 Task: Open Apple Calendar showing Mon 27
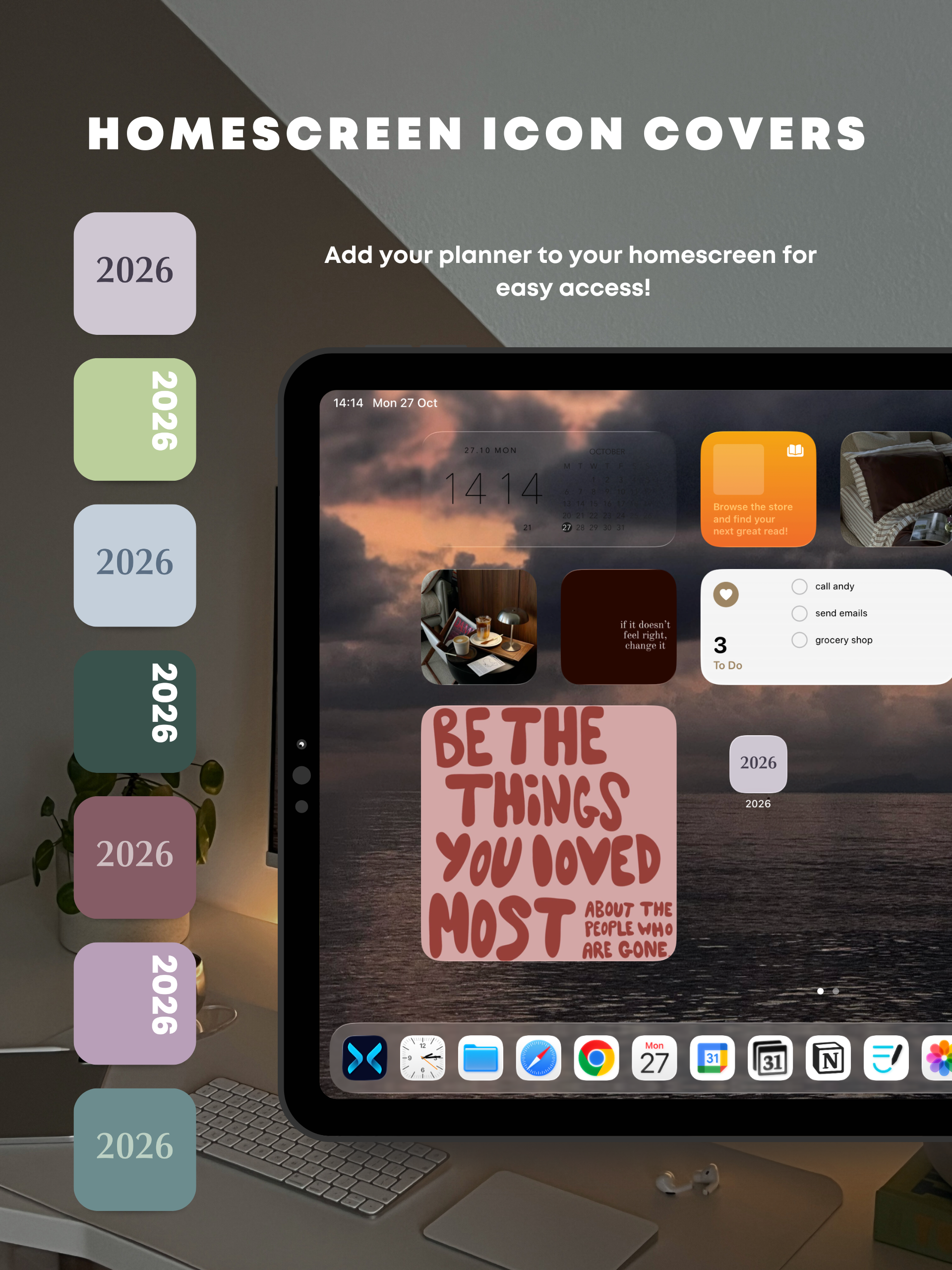654,1058
